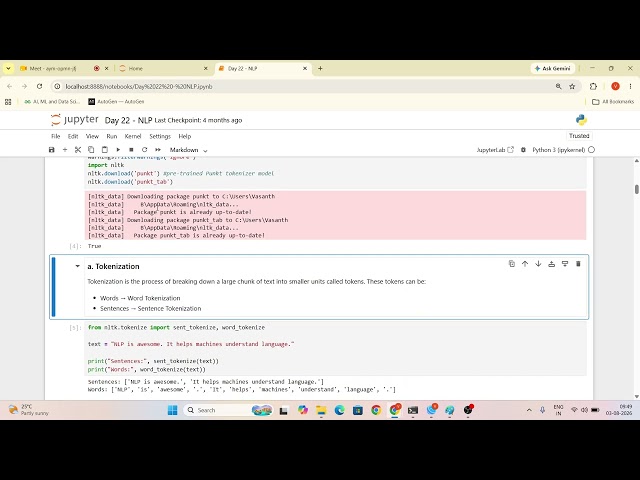Open the File menu
This screenshot has height=480, width=640.
(x=56, y=136)
